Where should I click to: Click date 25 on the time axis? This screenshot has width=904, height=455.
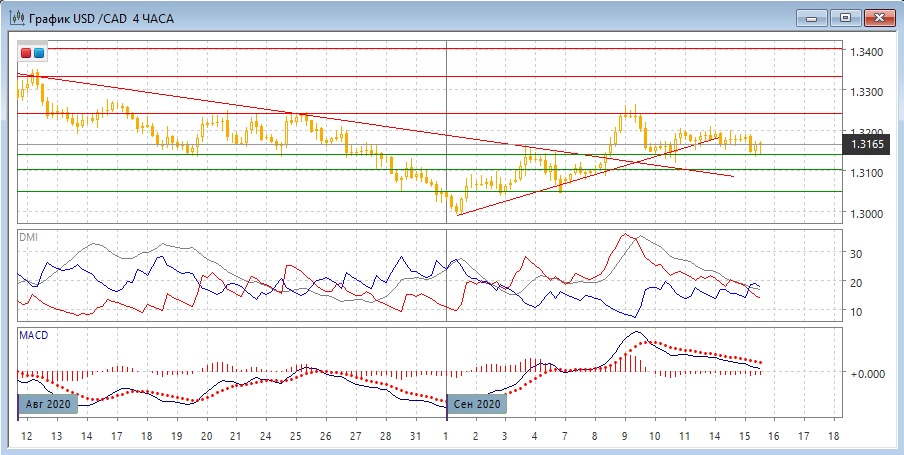pos(296,438)
